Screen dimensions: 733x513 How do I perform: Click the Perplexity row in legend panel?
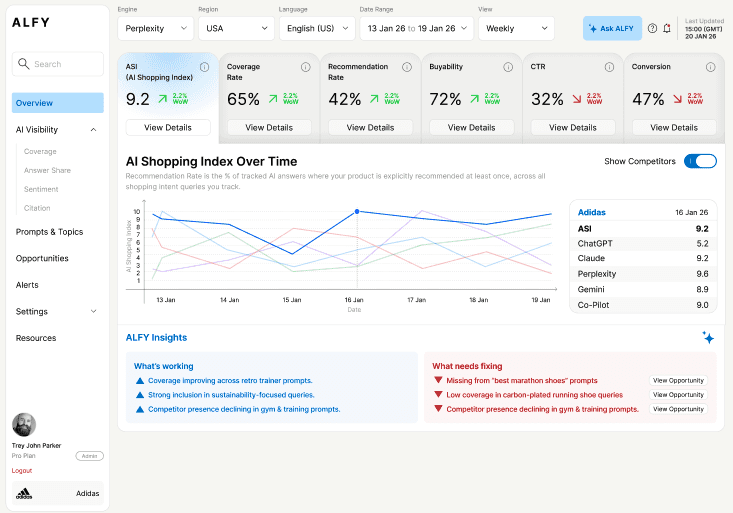643,274
